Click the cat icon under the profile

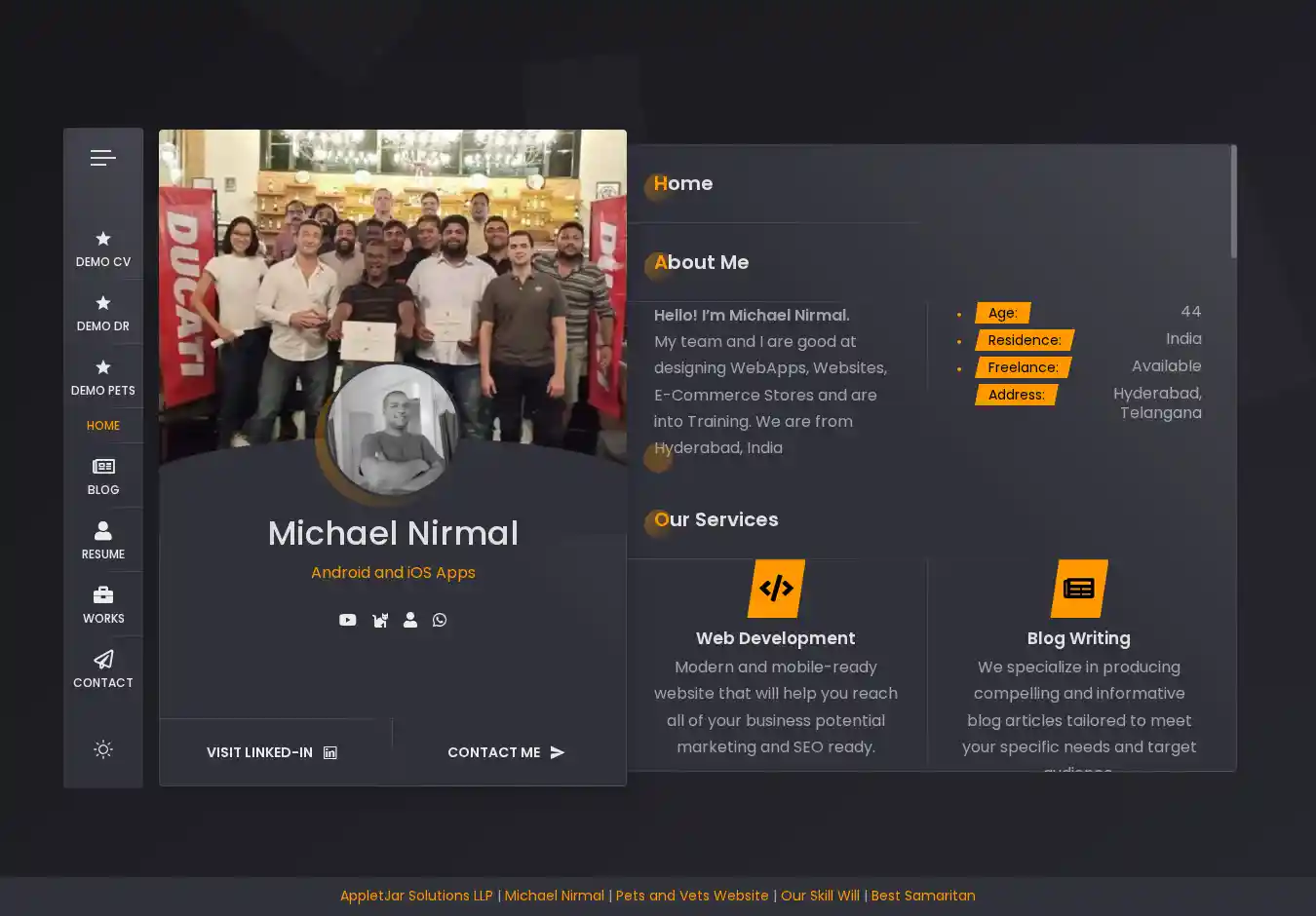pos(379,620)
